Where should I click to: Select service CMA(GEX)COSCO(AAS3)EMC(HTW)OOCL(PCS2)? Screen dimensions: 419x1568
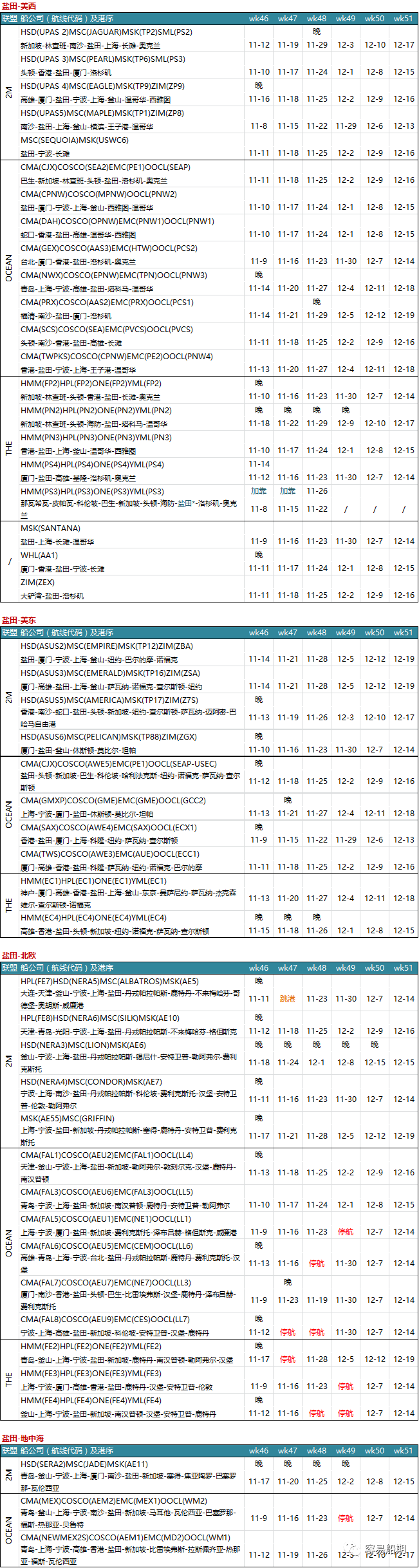coord(109,248)
